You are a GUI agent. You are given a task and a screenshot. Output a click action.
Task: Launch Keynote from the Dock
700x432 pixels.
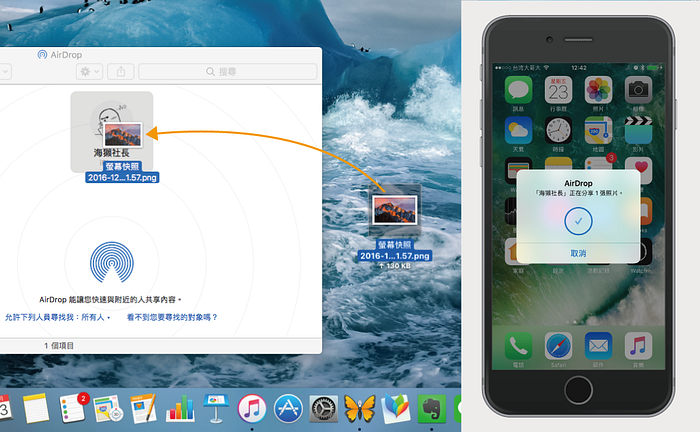(x=216, y=408)
